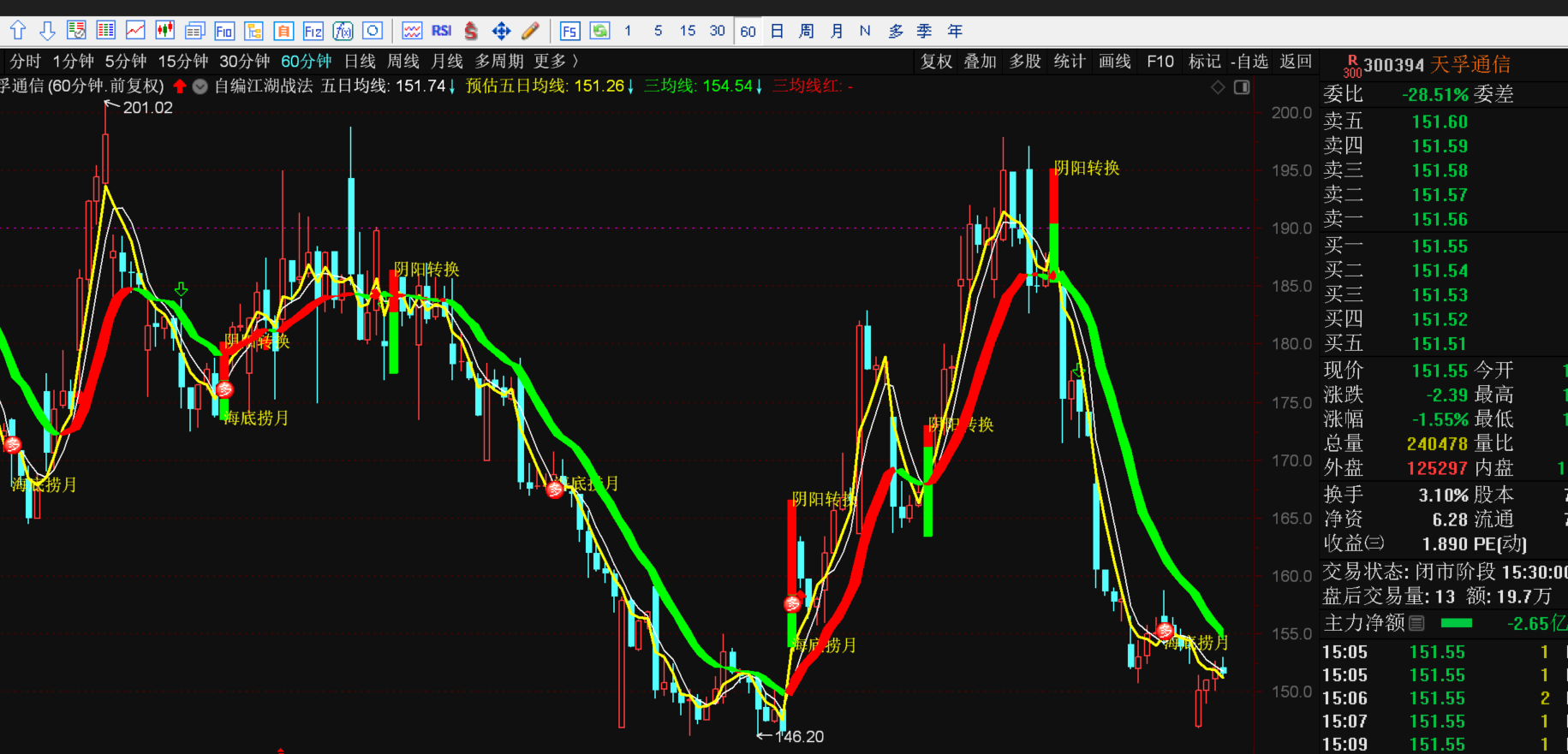The image size is (1568, 754).
Task: Open the wavy-lines indicator icon
Action: tap(412, 31)
